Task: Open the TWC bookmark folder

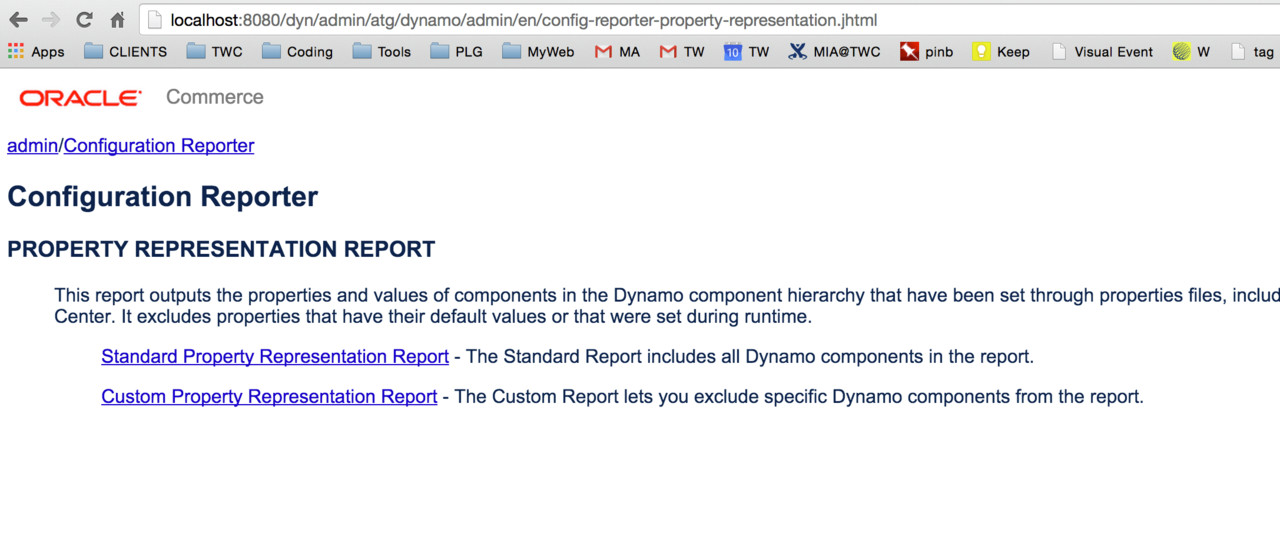Action: pos(215,52)
